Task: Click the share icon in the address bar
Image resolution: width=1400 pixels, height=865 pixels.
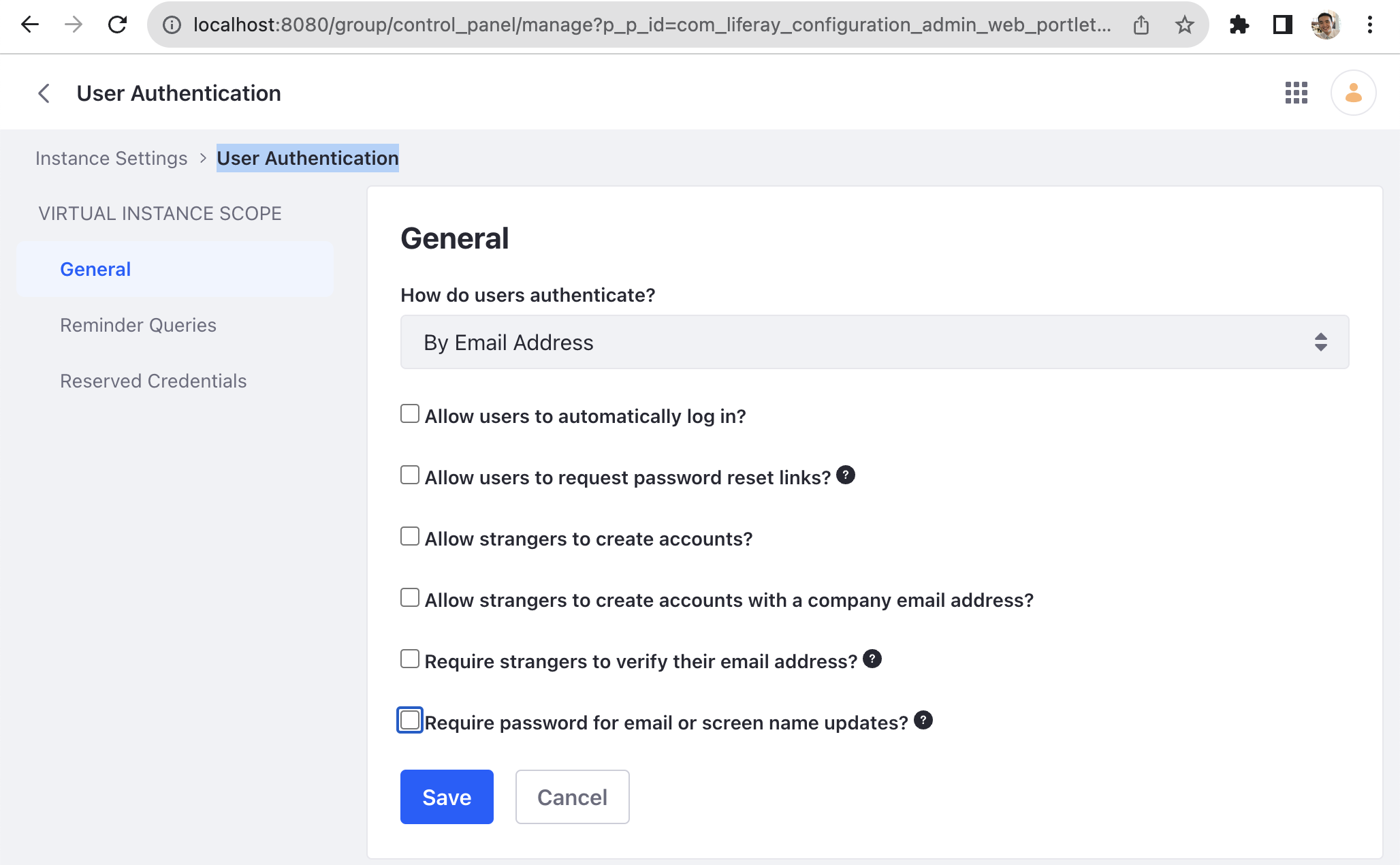Action: pyautogui.click(x=1141, y=25)
